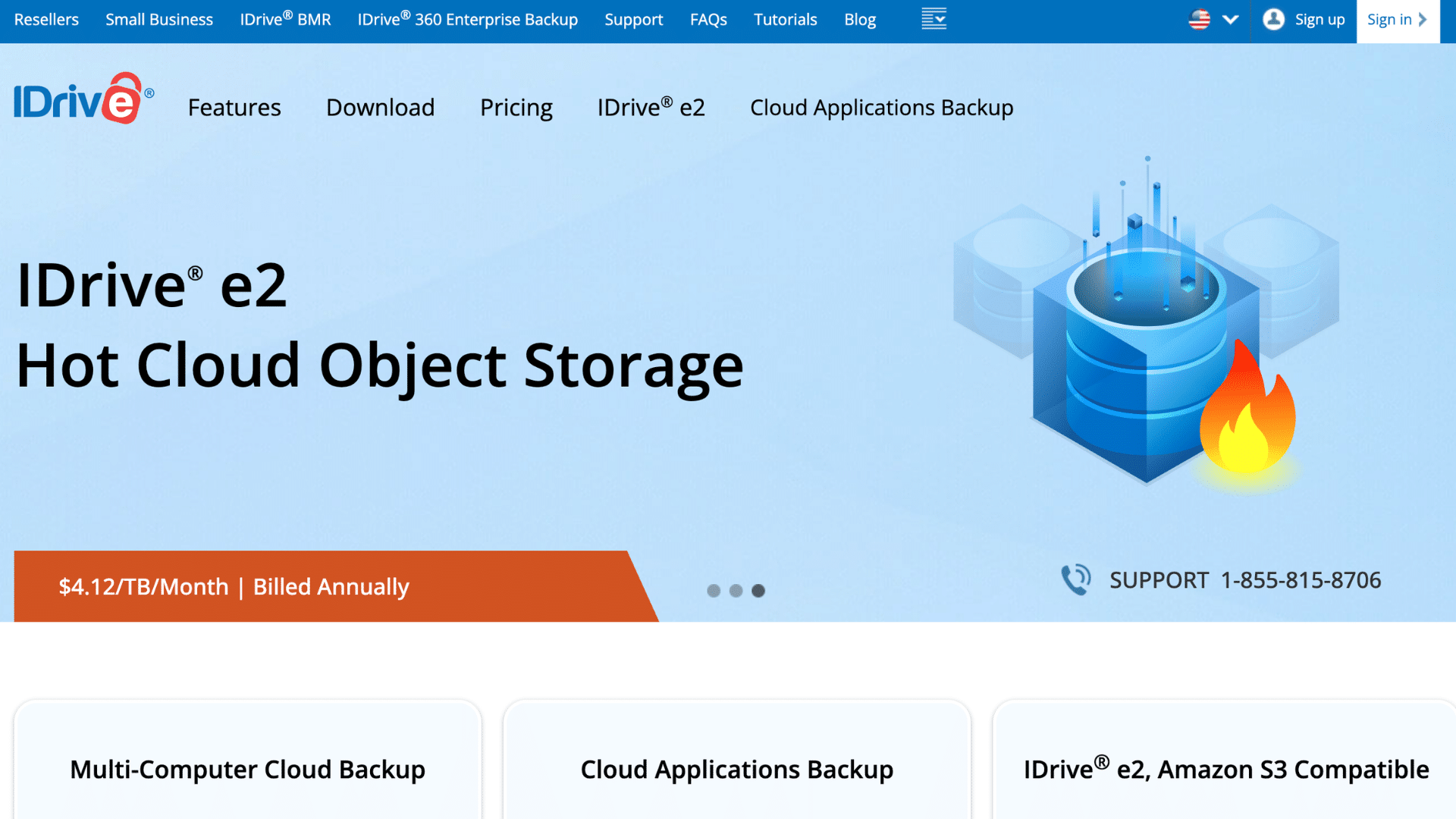Select the third carousel slide dot
This screenshot has height=819, width=1456.
pos(758,591)
